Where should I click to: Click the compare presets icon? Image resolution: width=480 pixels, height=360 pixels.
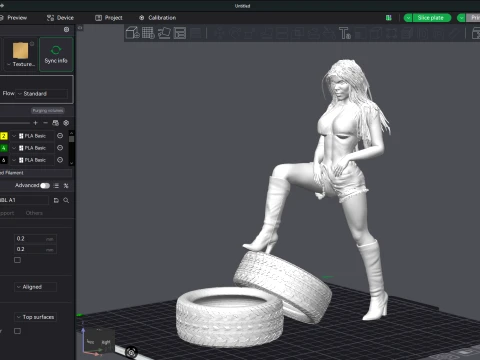tap(66, 186)
